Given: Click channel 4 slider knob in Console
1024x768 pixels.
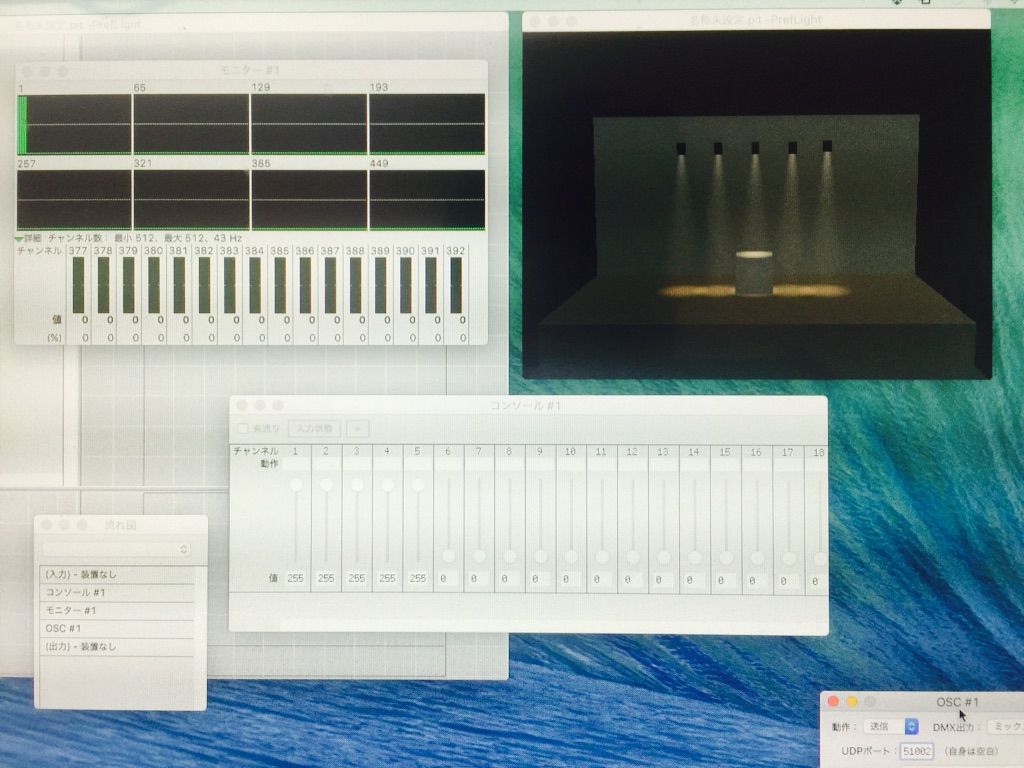Looking at the screenshot, I should pyautogui.click(x=388, y=485).
